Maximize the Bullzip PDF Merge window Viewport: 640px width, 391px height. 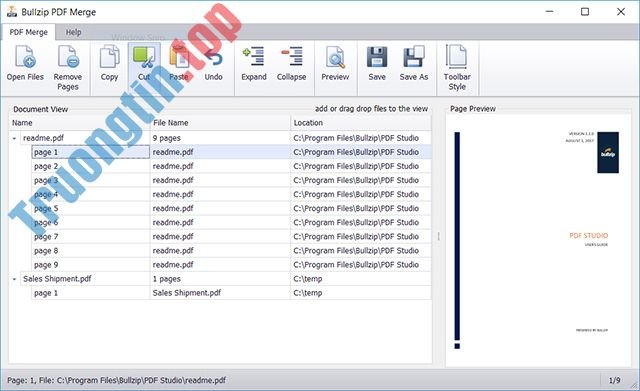pos(585,11)
